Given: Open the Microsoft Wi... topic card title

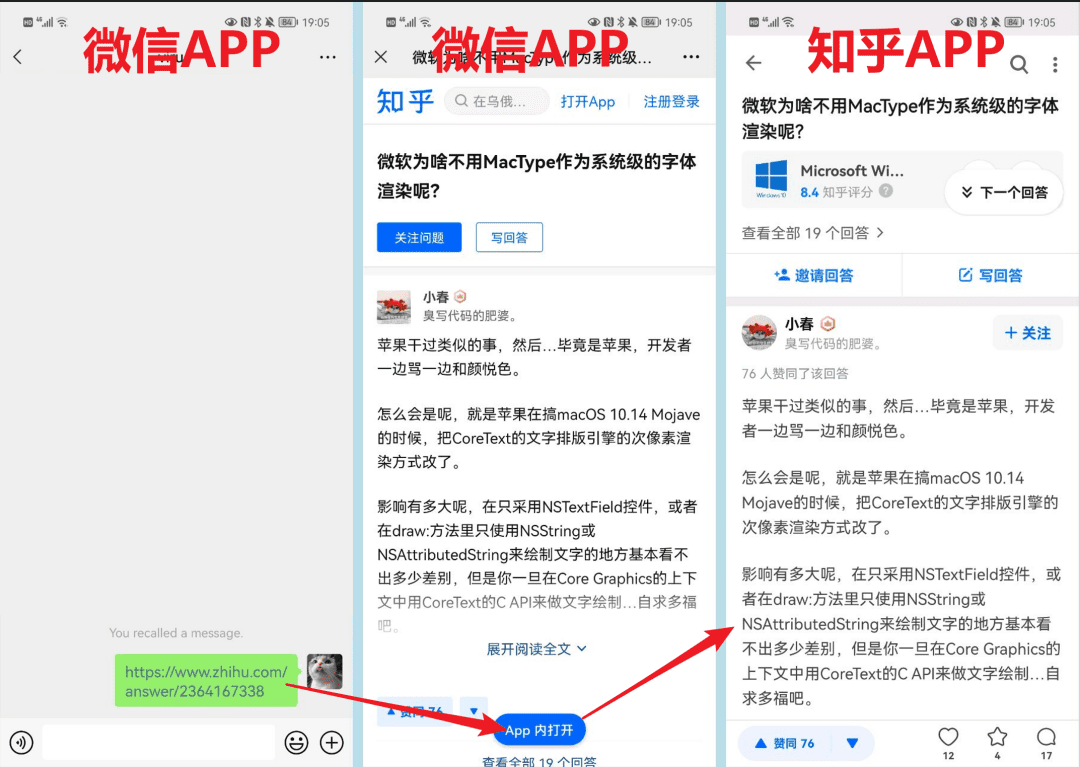Looking at the screenshot, I should click(852, 170).
